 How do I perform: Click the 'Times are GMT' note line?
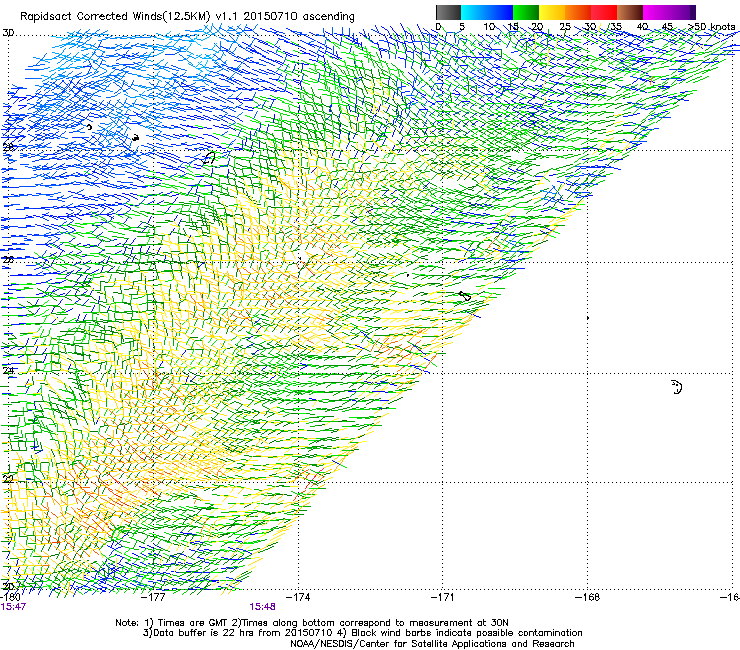[312, 623]
